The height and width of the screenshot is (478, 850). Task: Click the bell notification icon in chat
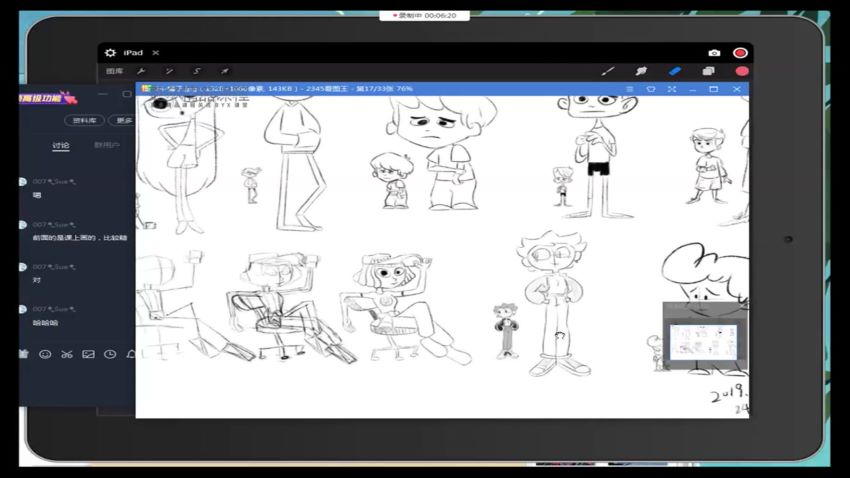tap(131, 354)
